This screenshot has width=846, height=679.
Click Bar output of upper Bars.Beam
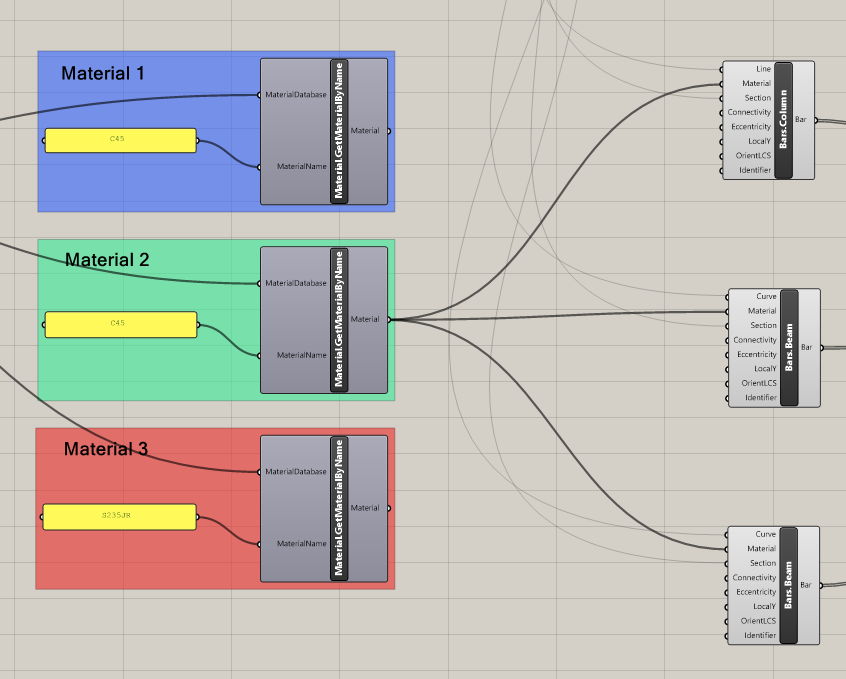click(806, 347)
